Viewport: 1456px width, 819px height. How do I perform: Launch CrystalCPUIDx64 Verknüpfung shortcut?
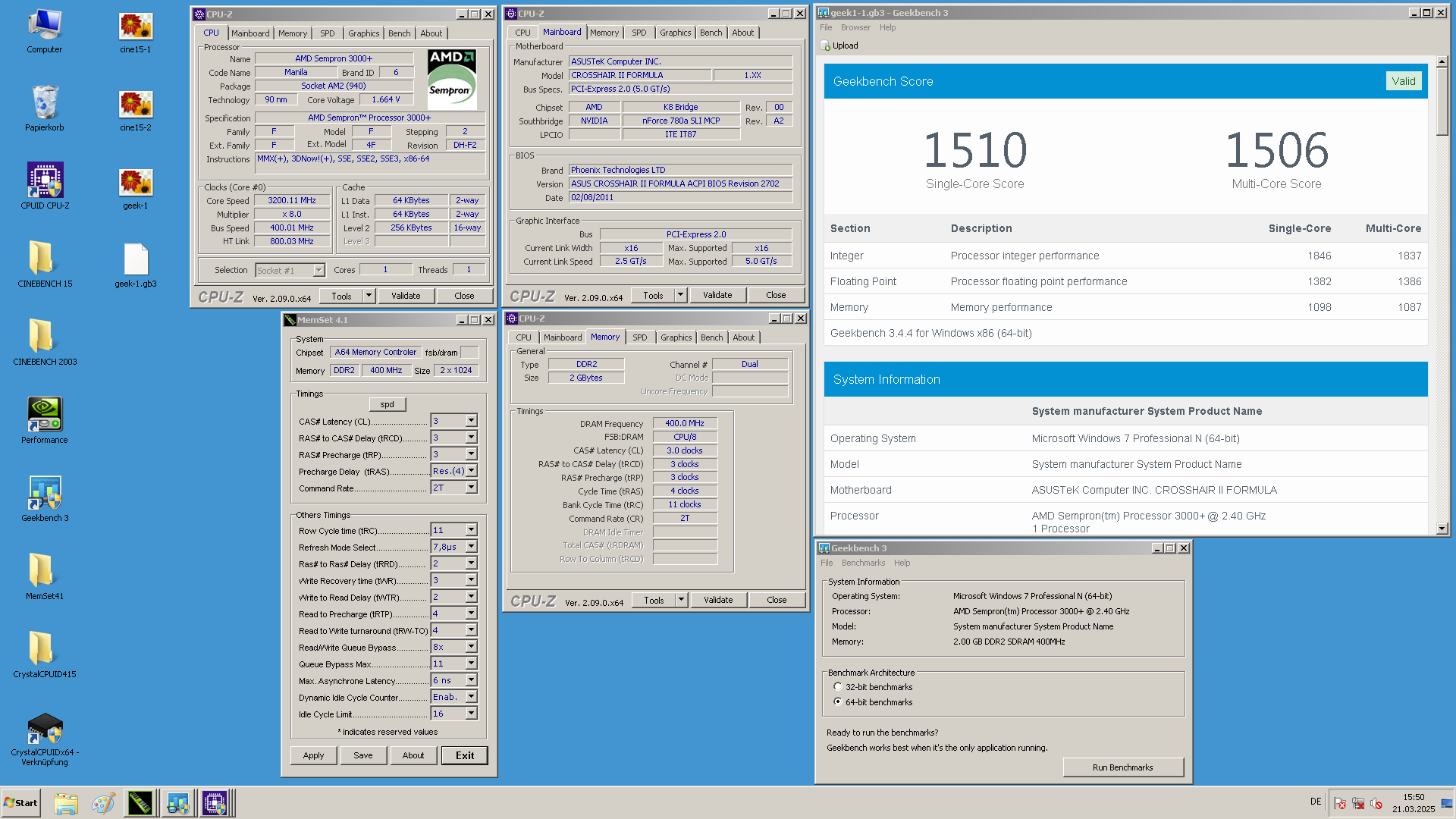pos(45,740)
